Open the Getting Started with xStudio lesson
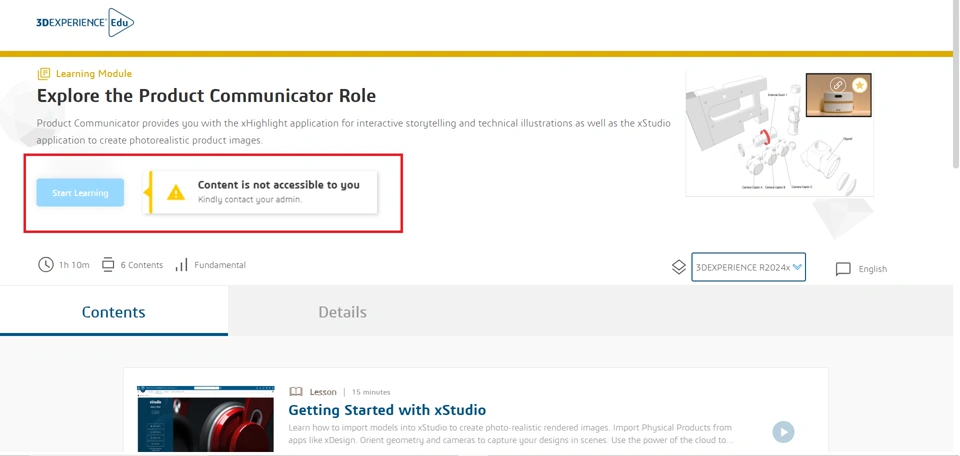This screenshot has width=960, height=456. pos(387,410)
